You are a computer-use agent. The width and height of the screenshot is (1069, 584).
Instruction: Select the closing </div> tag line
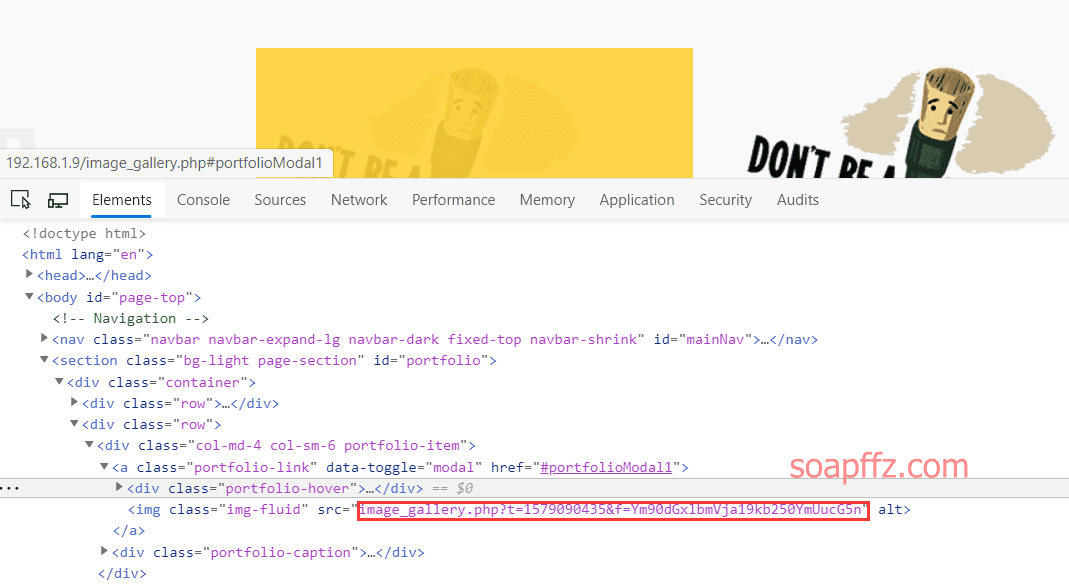point(122,574)
